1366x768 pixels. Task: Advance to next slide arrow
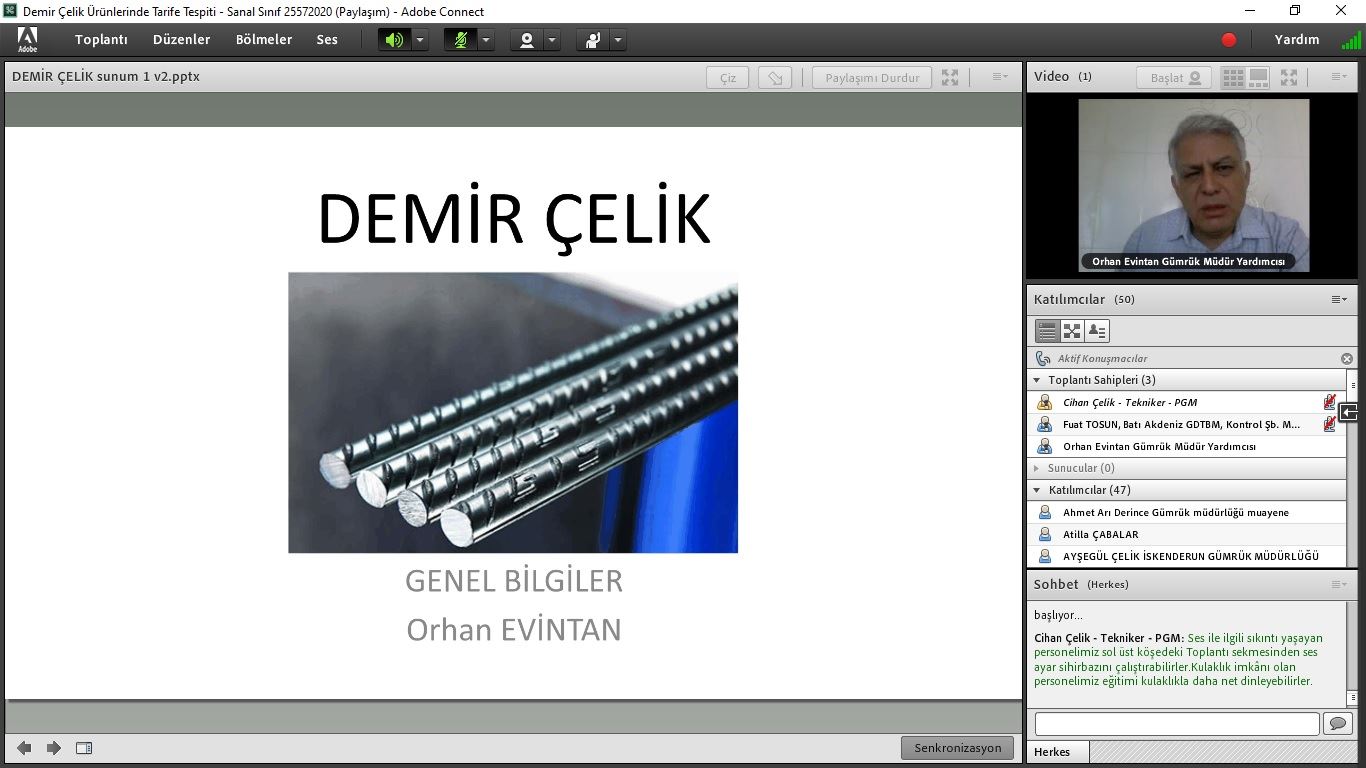[54, 748]
